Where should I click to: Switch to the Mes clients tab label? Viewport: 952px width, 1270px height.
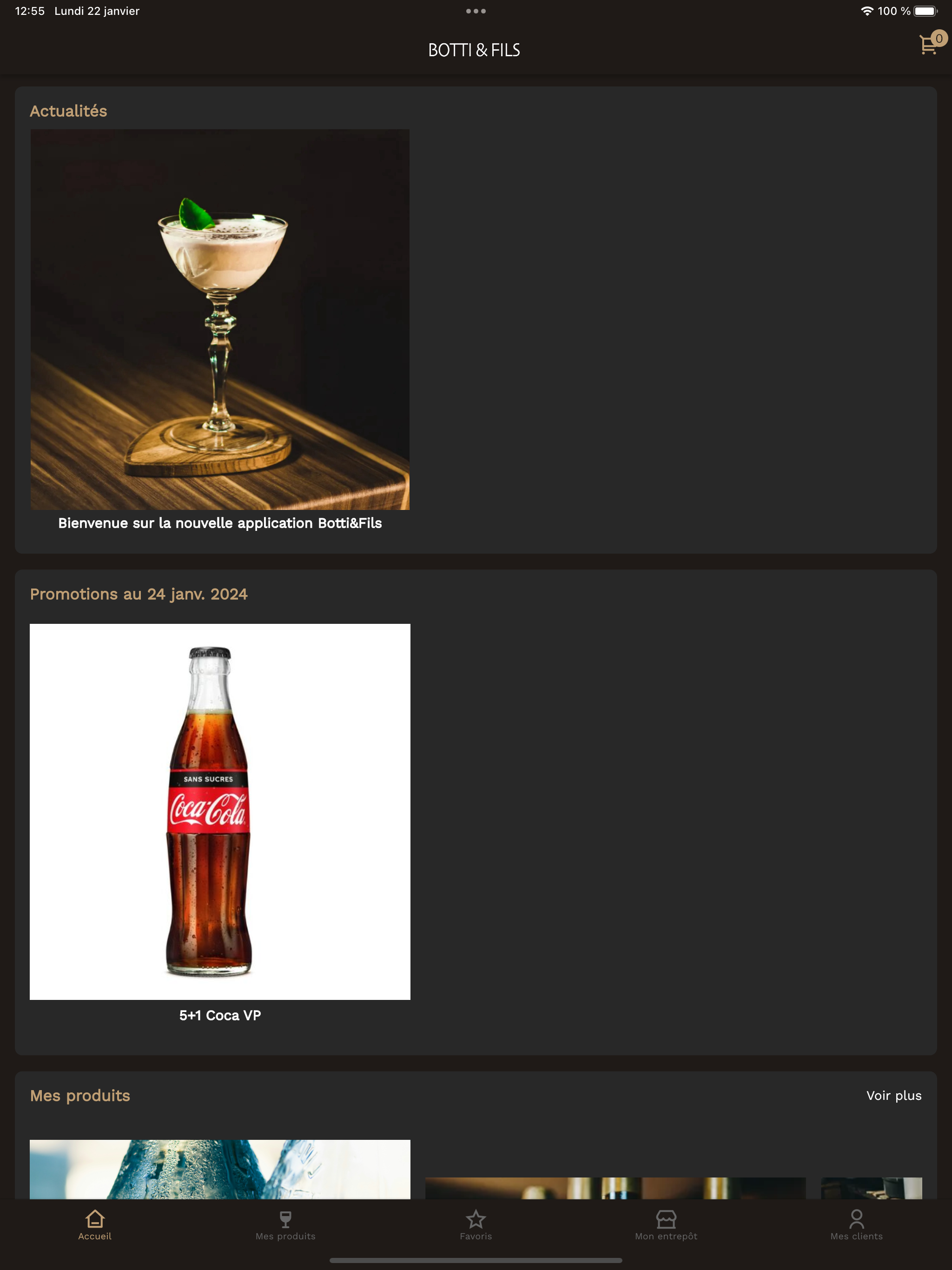(x=857, y=1236)
